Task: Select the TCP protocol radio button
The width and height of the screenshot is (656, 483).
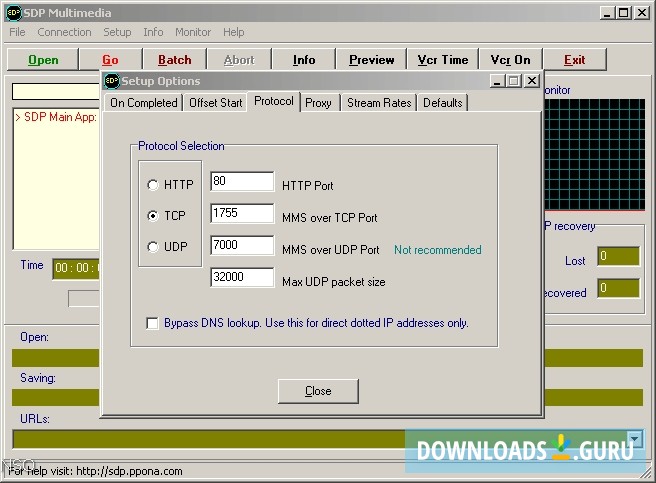Action: pos(153,216)
